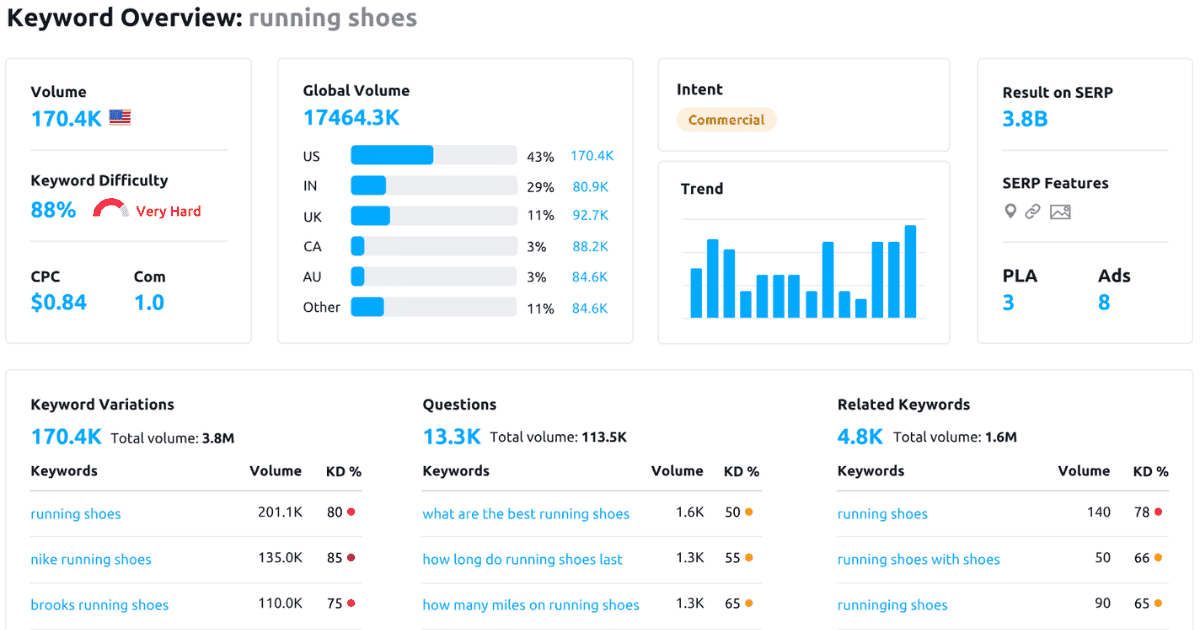Image resolution: width=1200 pixels, height=630 pixels.
Task: Click the red KD dot for nike running shoes
Action: click(x=351, y=558)
